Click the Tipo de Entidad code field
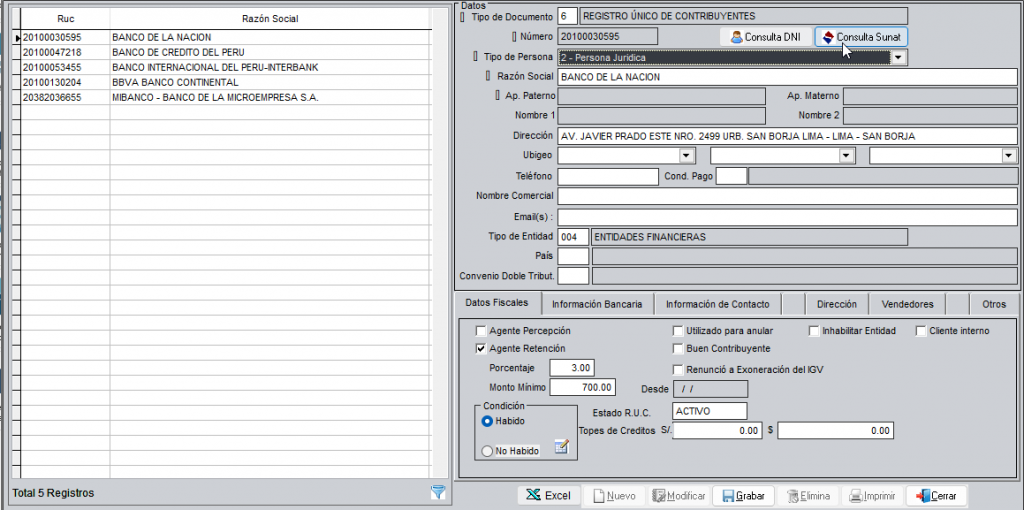Screen dimensions: 1024x510 click(x=573, y=237)
